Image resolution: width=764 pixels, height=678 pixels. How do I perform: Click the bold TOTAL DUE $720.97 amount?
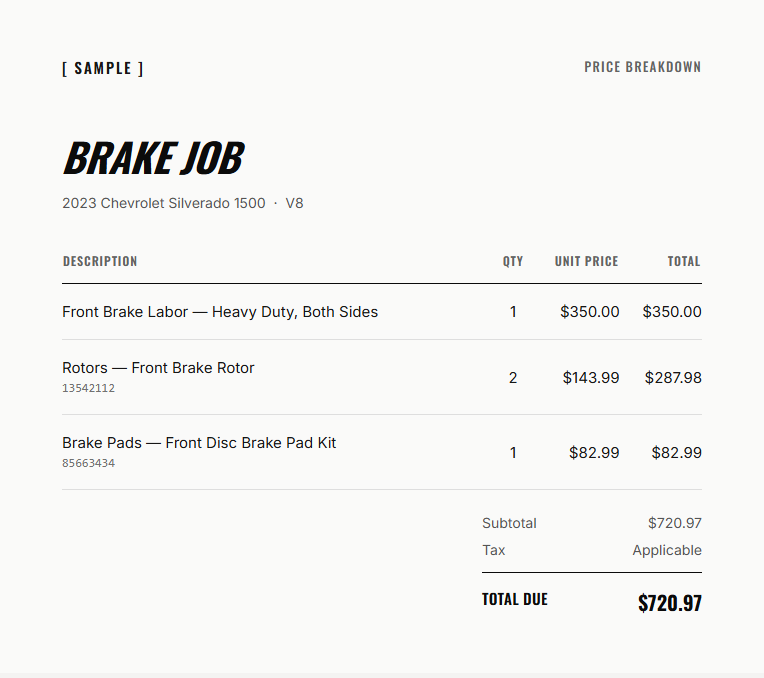point(670,603)
